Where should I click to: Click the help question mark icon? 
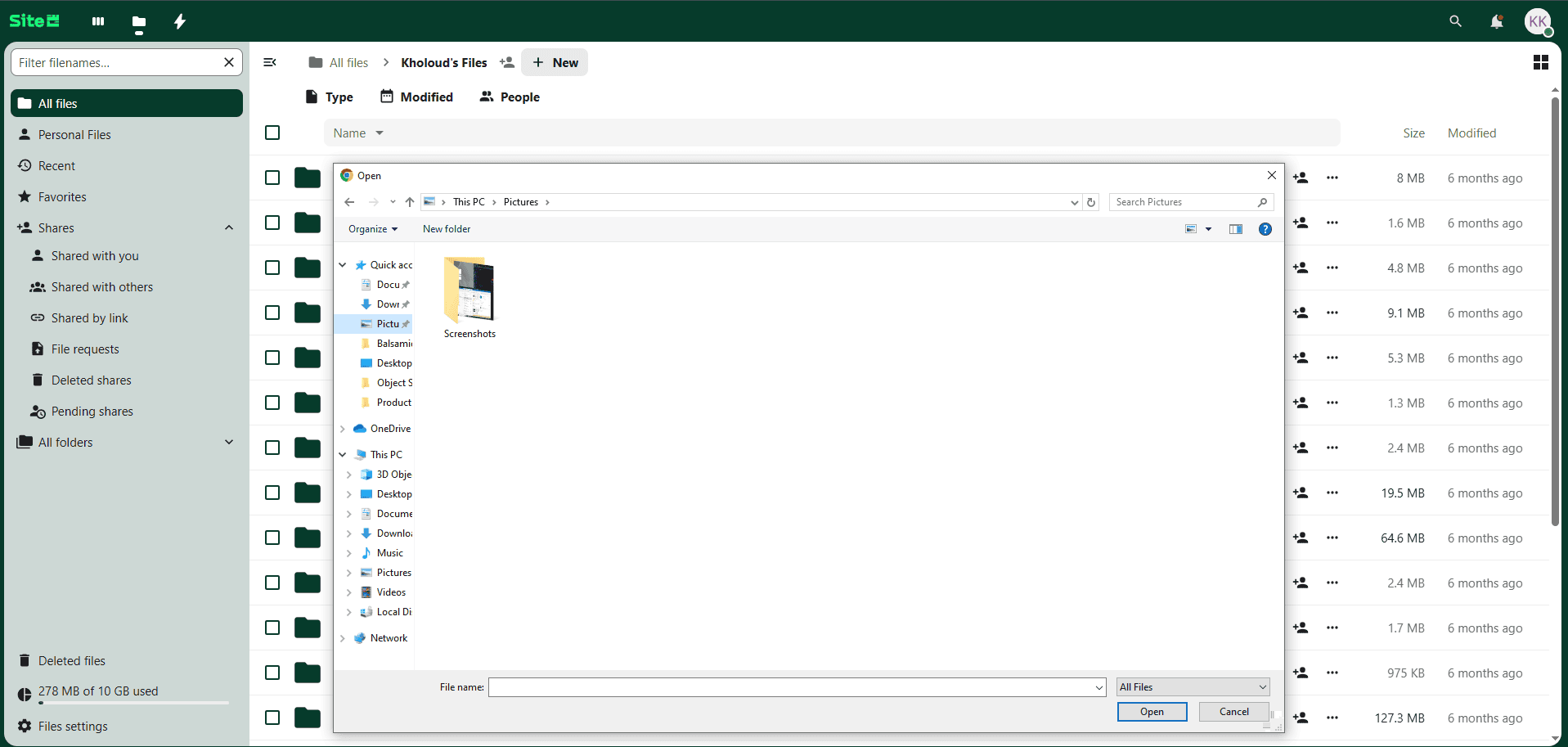tap(1265, 229)
